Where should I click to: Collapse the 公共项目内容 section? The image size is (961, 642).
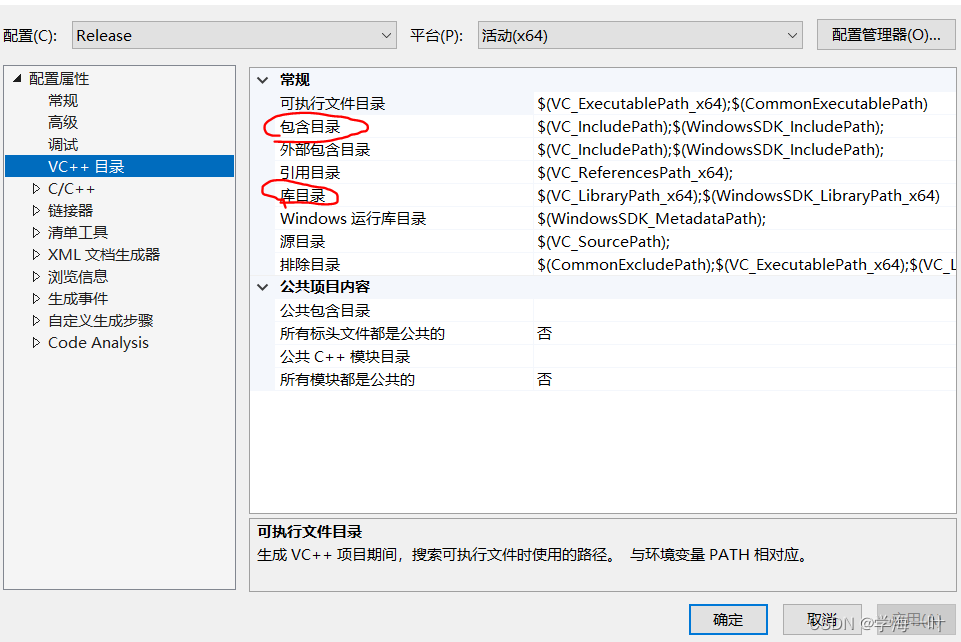262,287
